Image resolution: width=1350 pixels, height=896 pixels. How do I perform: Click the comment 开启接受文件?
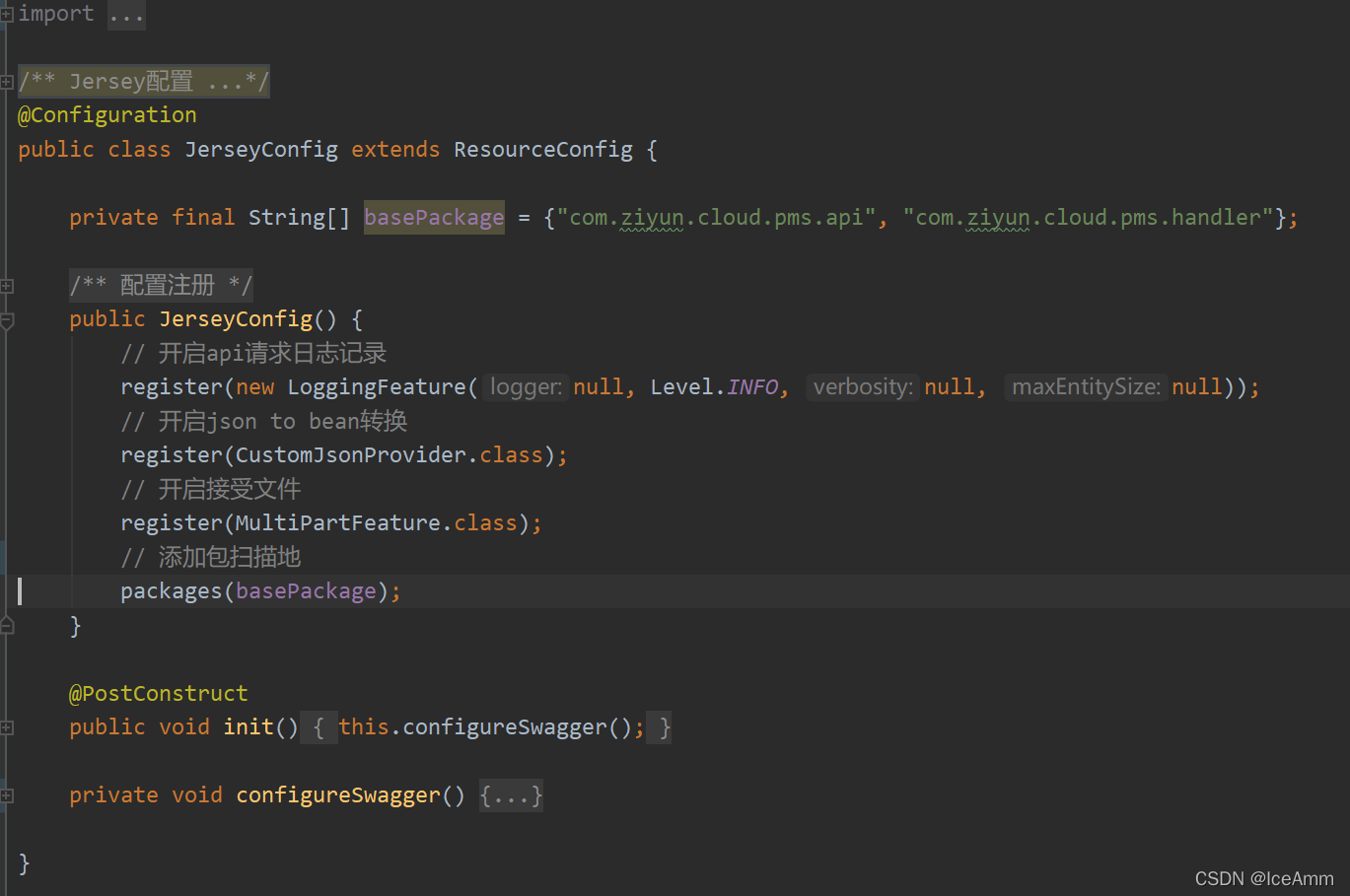click(210, 490)
